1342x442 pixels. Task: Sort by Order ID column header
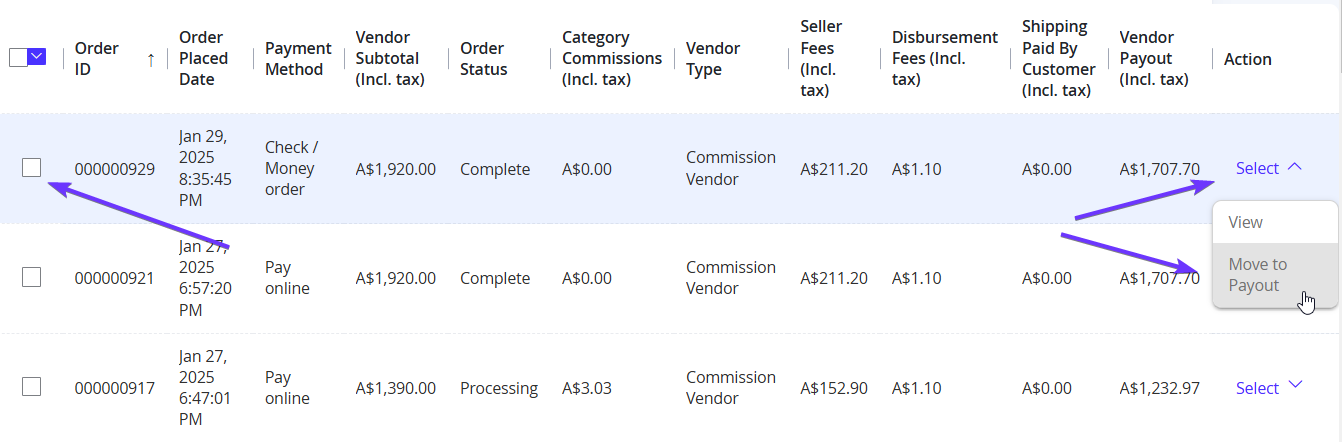click(97, 59)
